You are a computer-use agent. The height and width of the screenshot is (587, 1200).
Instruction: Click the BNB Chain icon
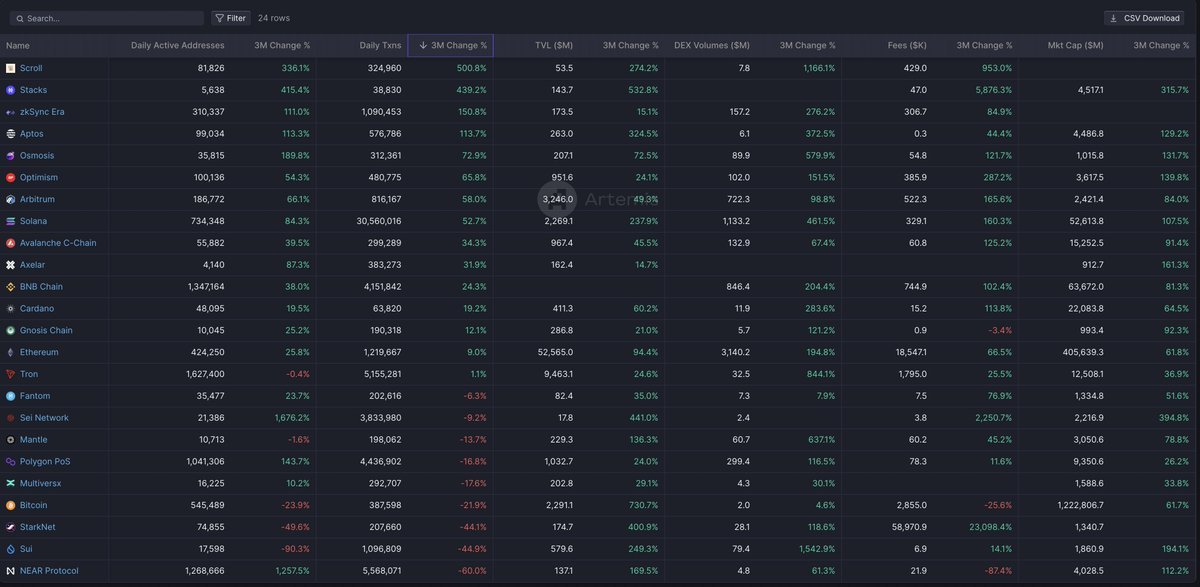tap(11, 287)
